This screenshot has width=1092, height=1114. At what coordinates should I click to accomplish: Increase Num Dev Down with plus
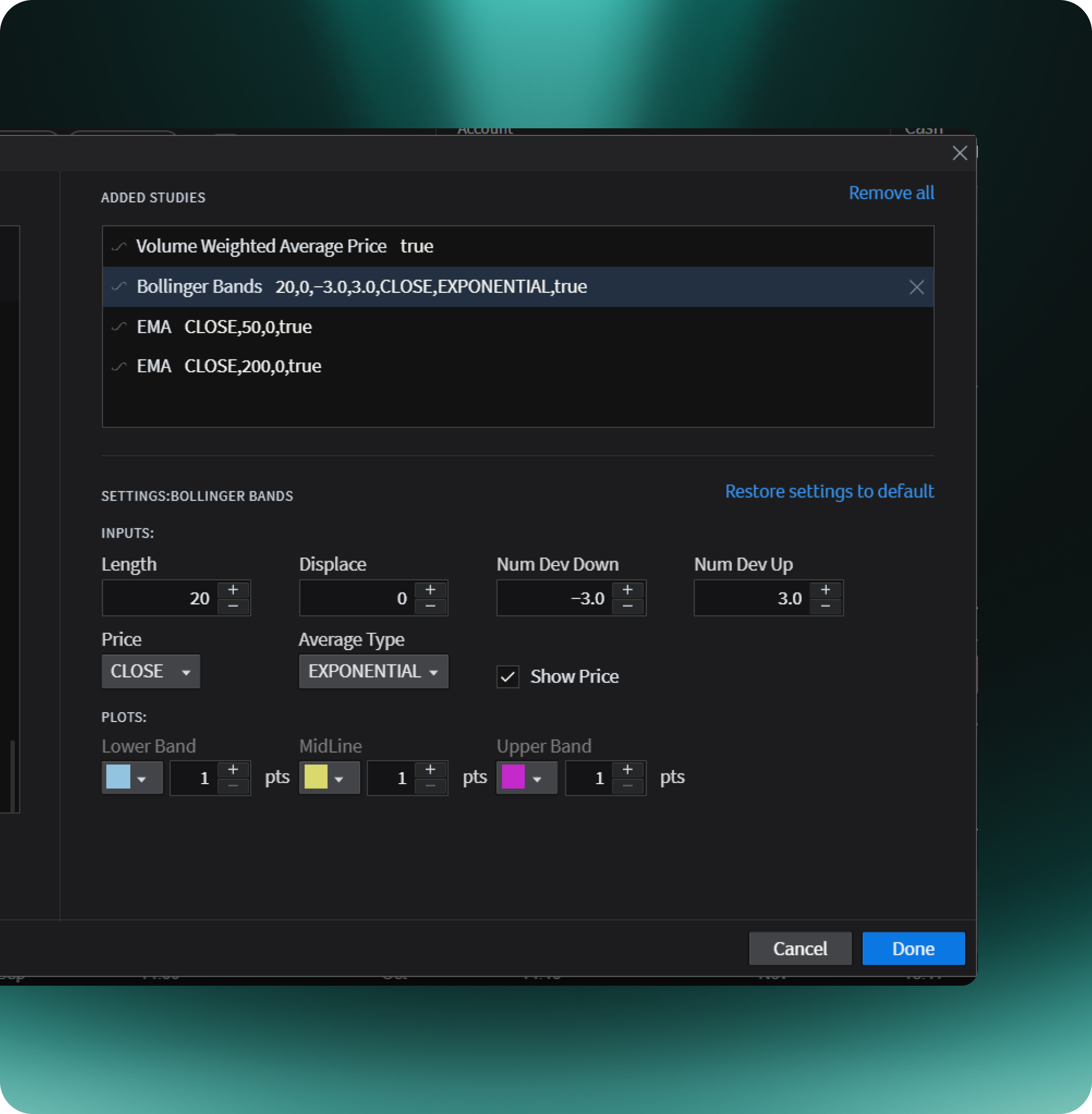click(627, 590)
